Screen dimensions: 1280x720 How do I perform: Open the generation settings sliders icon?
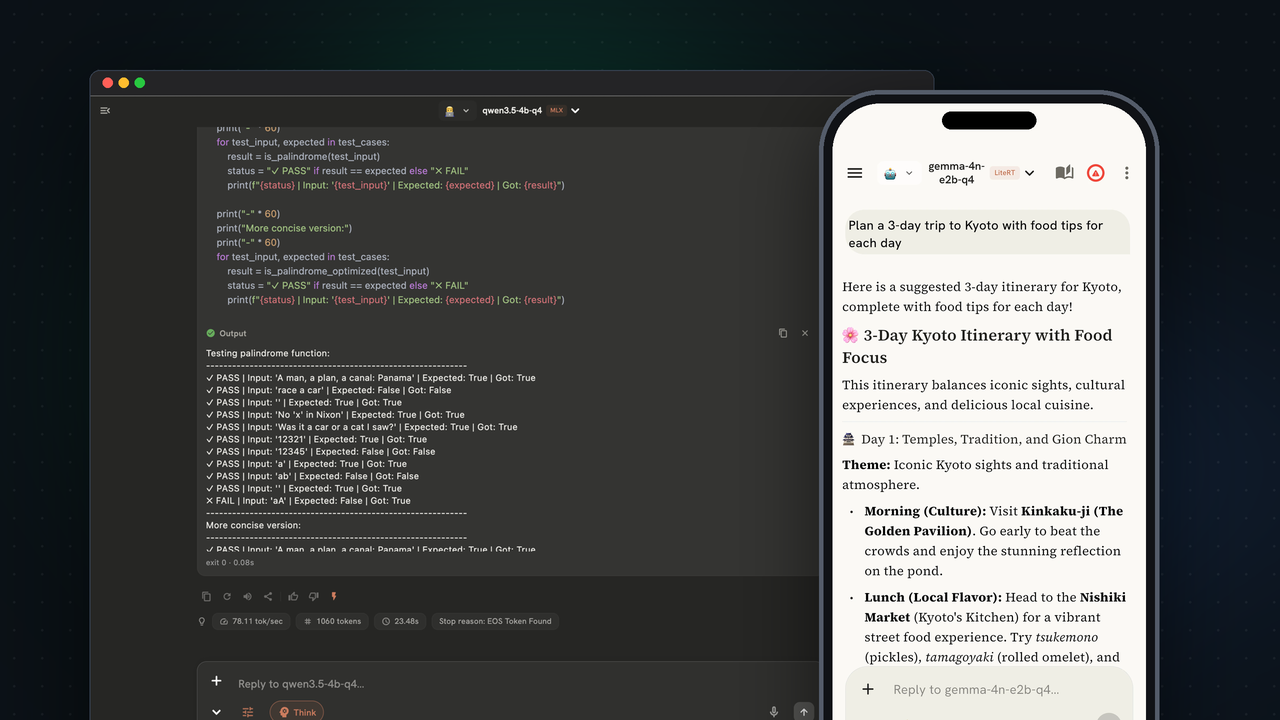pyautogui.click(x=248, y=712)
